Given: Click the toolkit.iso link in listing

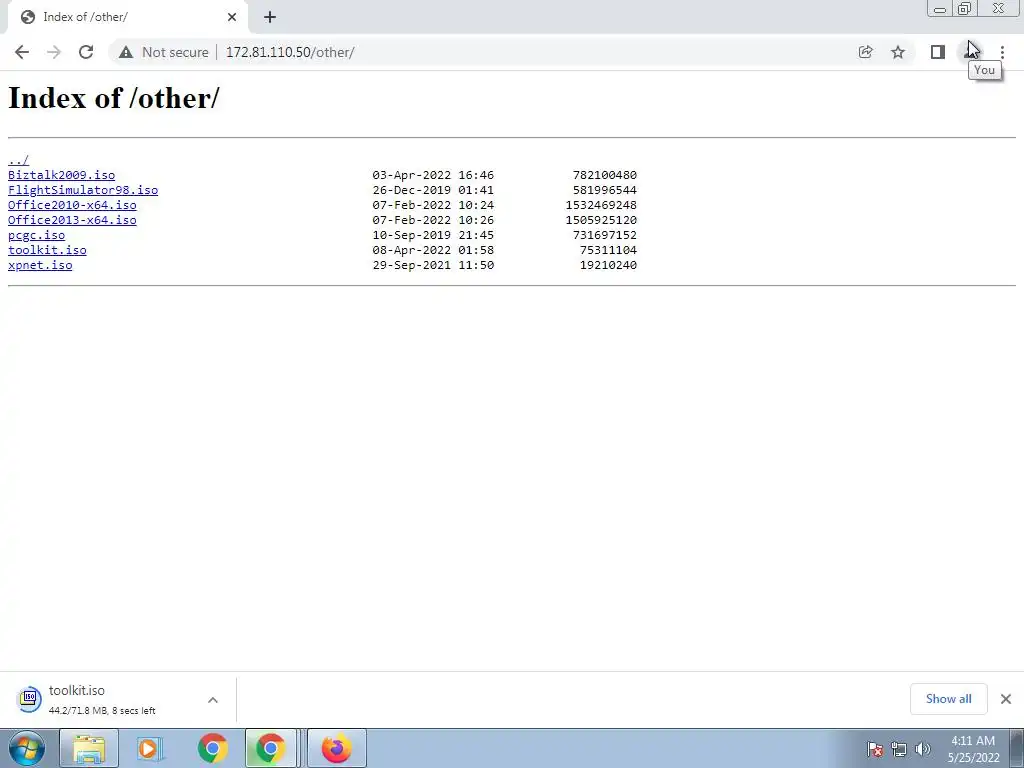Looking at the screenshot, I should 47,250.
